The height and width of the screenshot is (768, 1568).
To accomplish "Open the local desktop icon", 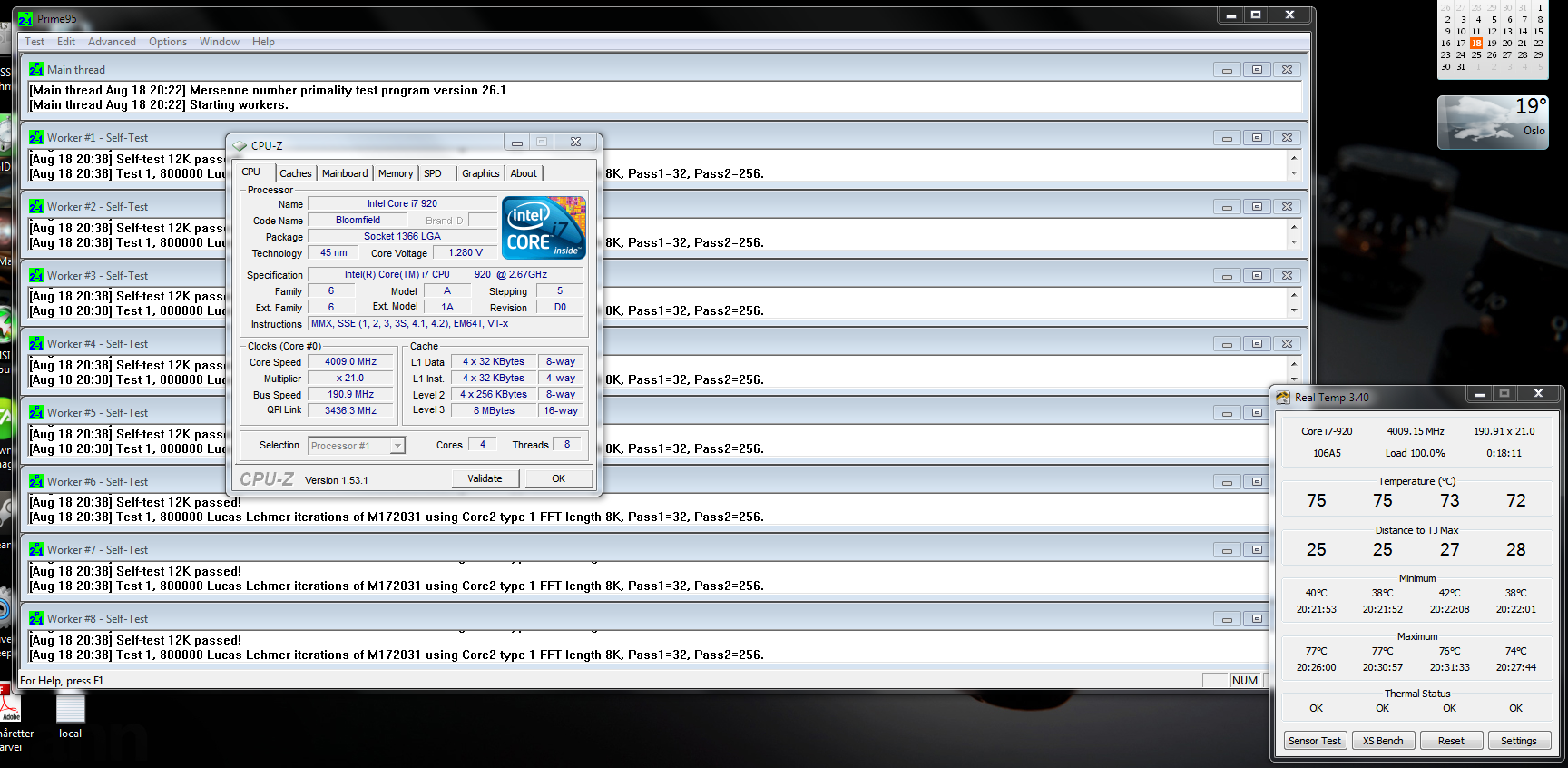I will coord(70,716).
